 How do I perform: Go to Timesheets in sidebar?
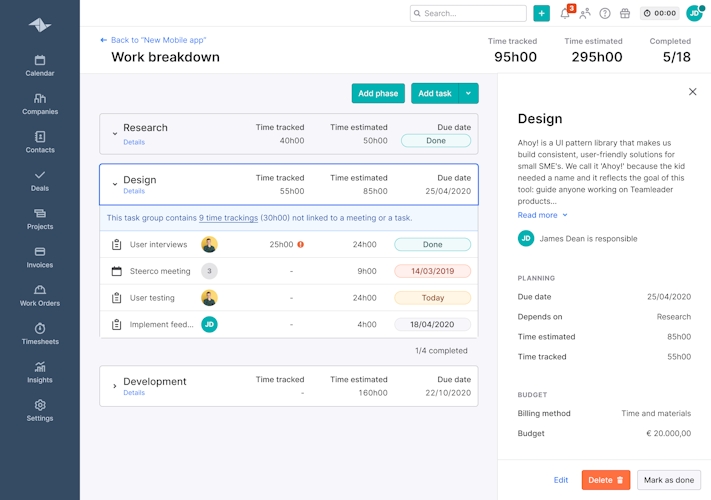click(x=40, y=334)
